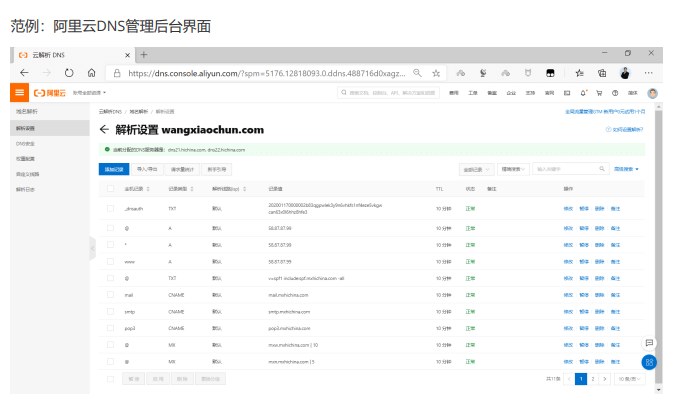
Task: Click the 阿里云 logo
Action: tap(50, 93)
